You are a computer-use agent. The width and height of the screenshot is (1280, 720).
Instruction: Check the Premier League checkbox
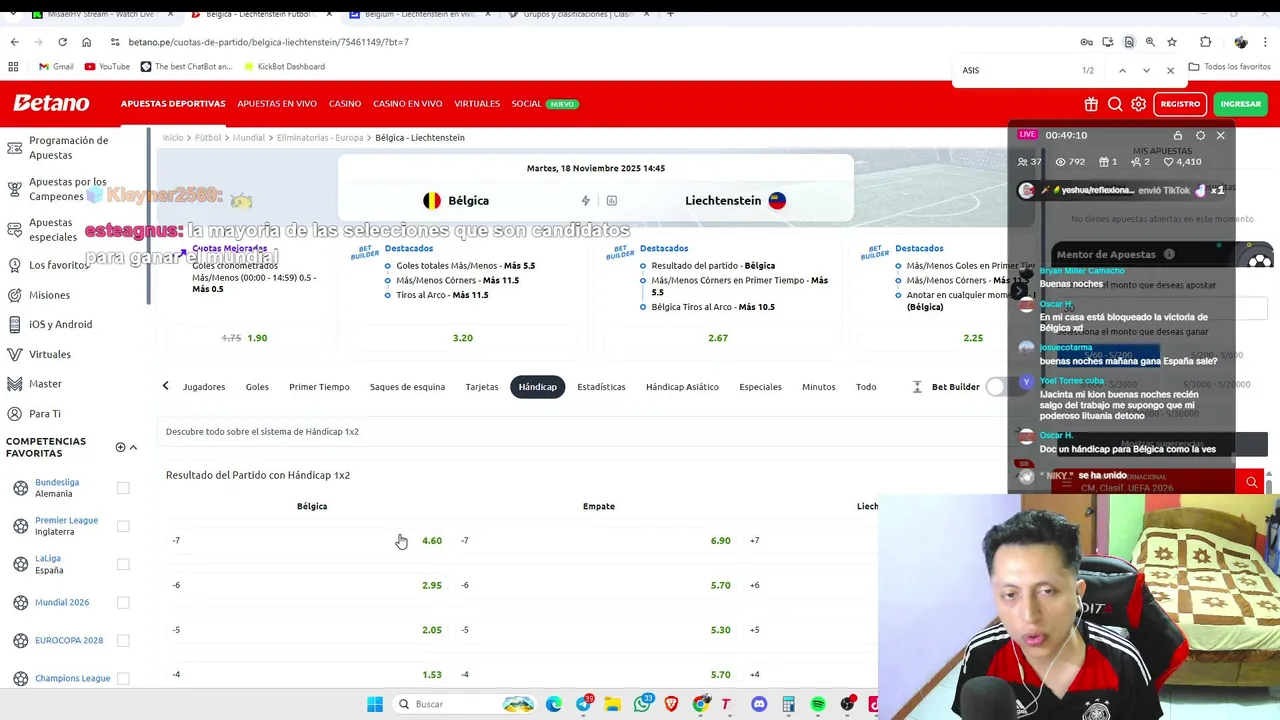[x=123, y=526]
